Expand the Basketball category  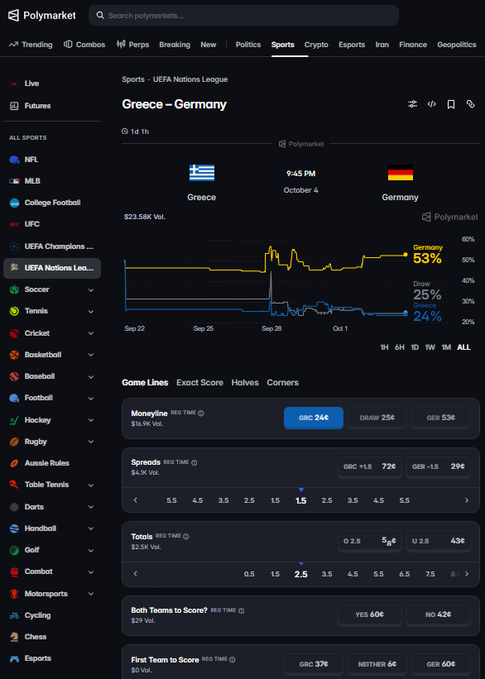[x=91, y=355]
